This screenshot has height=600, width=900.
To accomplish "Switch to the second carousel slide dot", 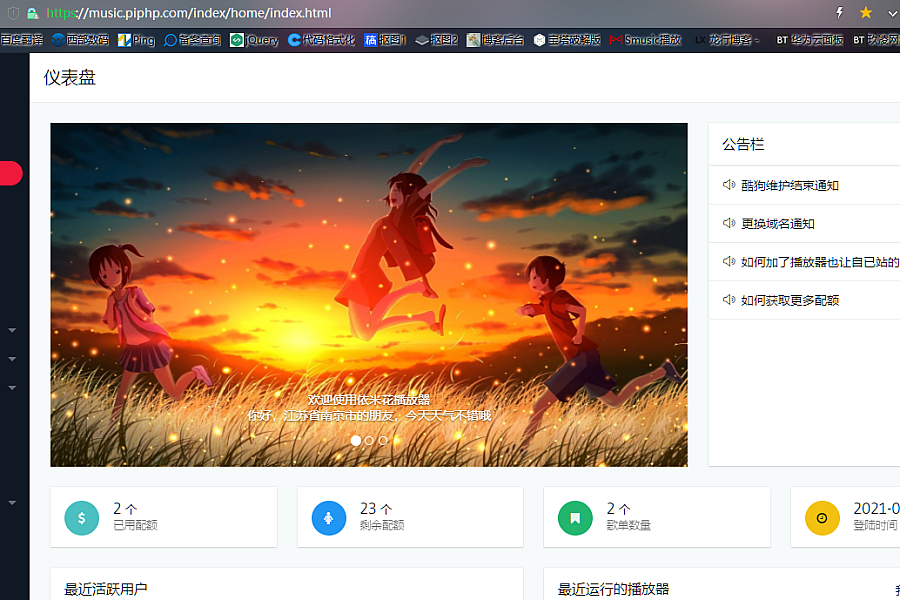I will coord(369,440).
